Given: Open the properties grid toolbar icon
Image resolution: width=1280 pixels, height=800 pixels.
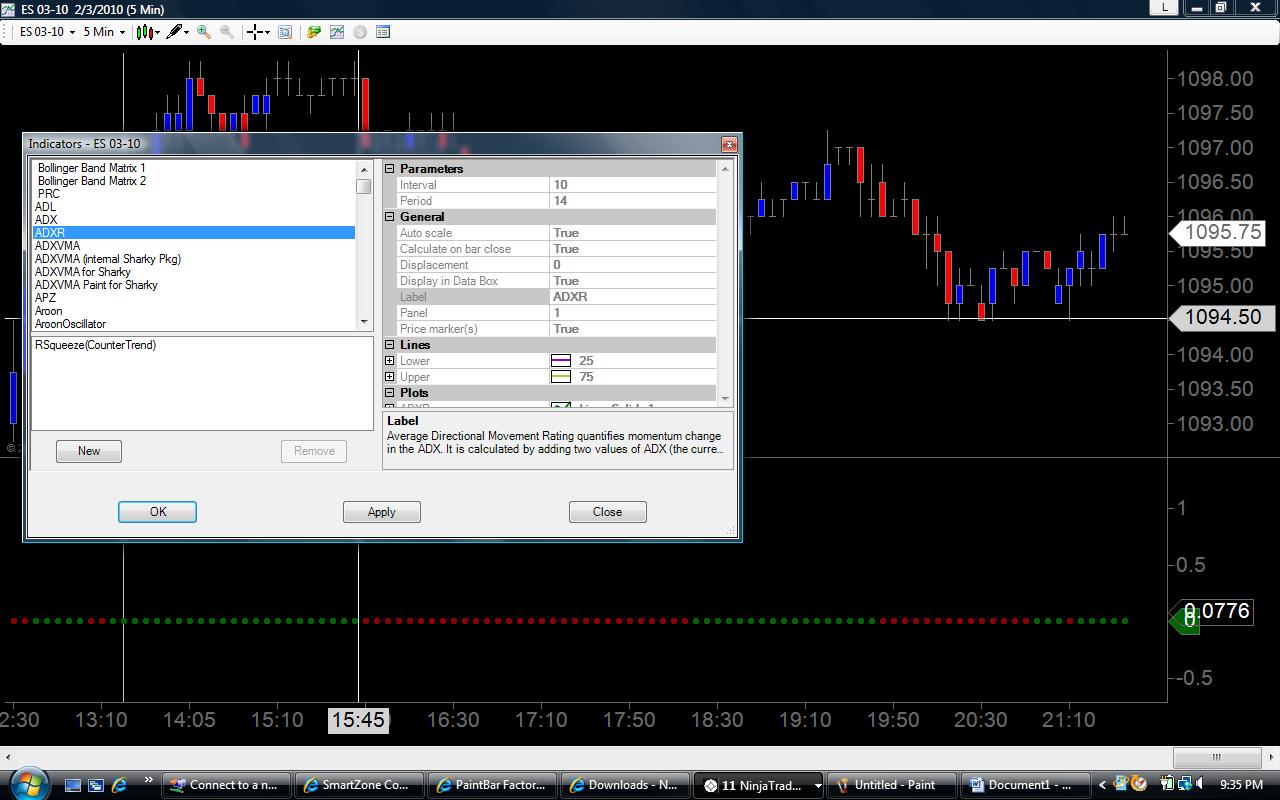Looking at the screenshot, I should tap(383, 32).
